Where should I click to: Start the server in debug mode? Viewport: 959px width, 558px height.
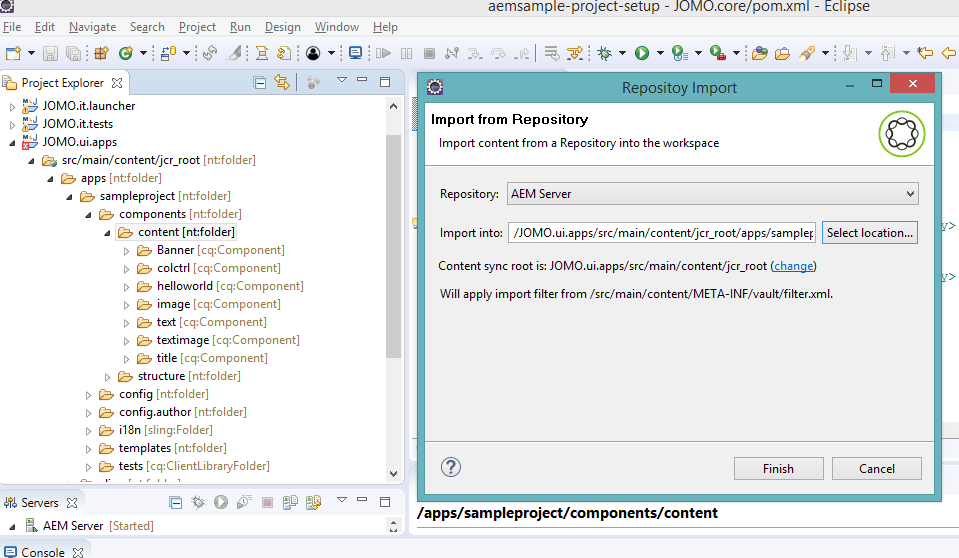[198, 503]
